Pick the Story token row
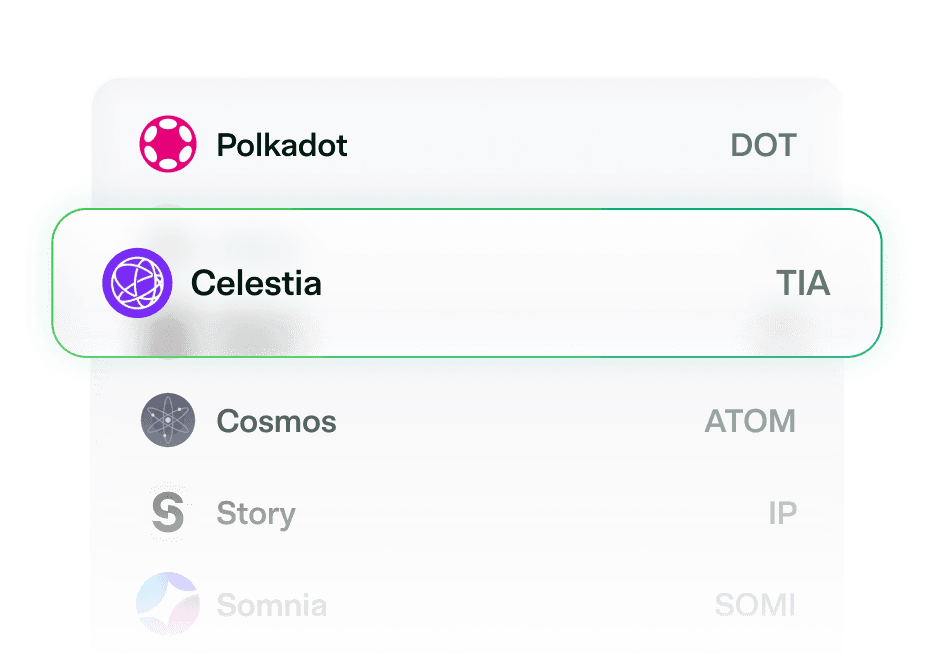 tap(467, 513)
